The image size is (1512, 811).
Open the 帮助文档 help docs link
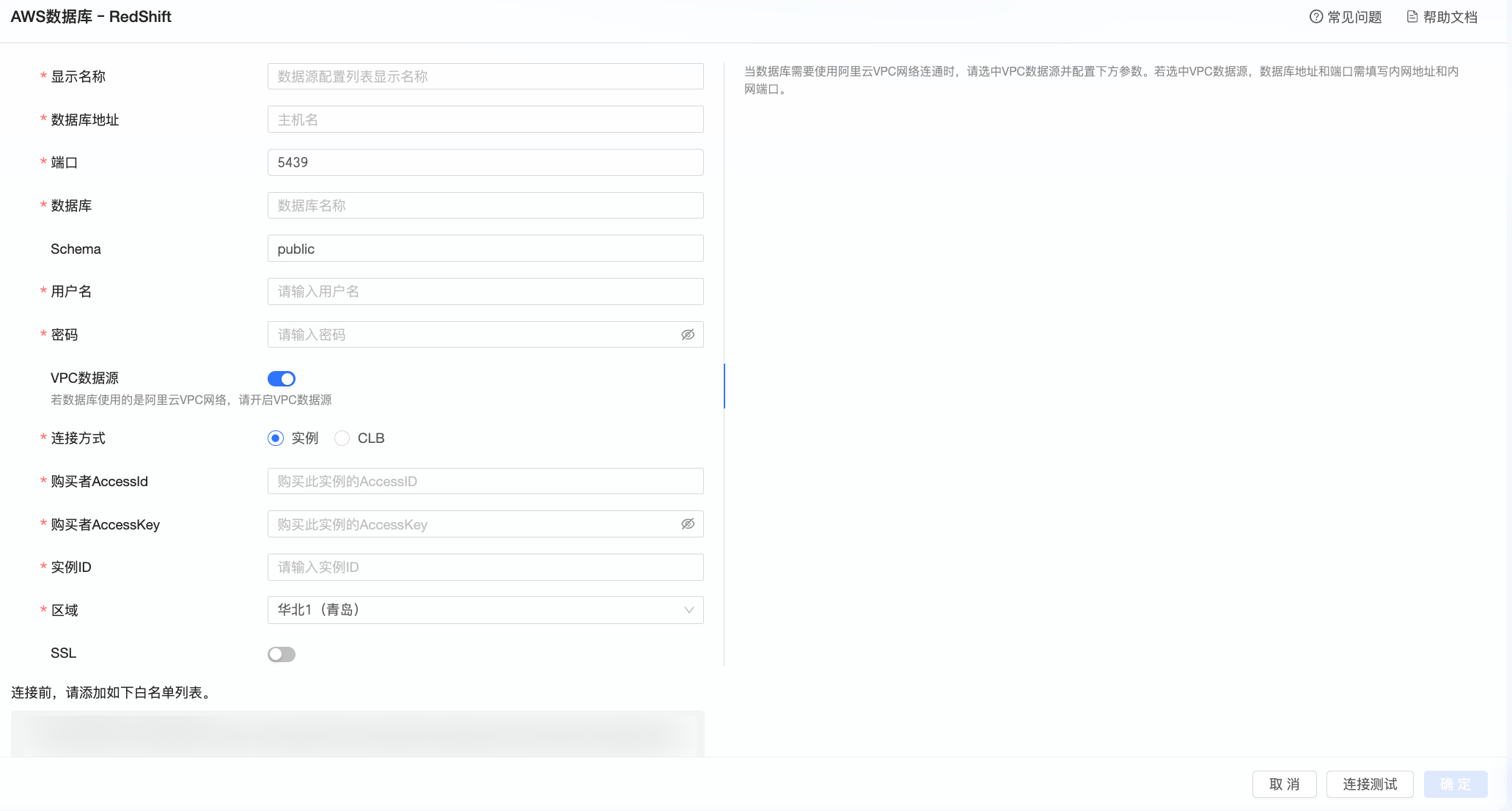point(1442,17)
